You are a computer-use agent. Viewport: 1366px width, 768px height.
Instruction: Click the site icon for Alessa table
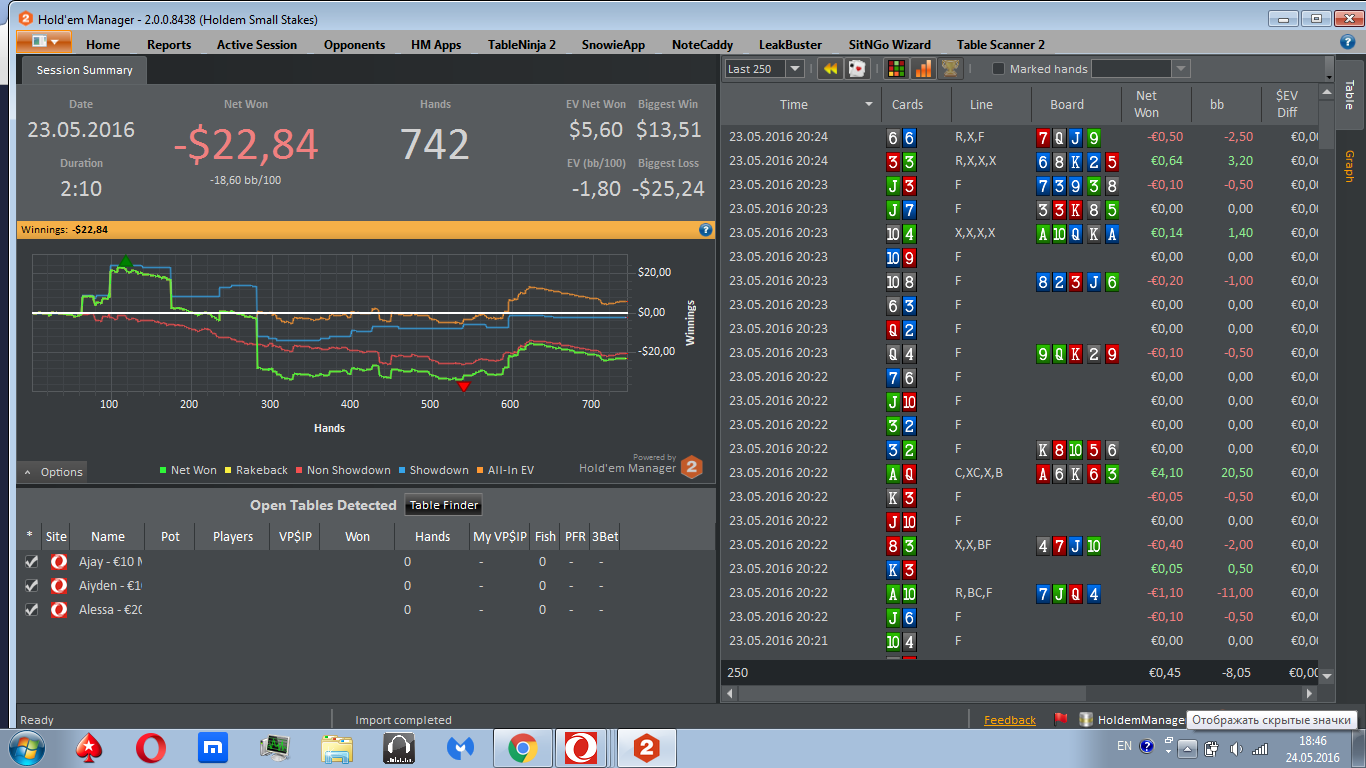coord(58,610)
